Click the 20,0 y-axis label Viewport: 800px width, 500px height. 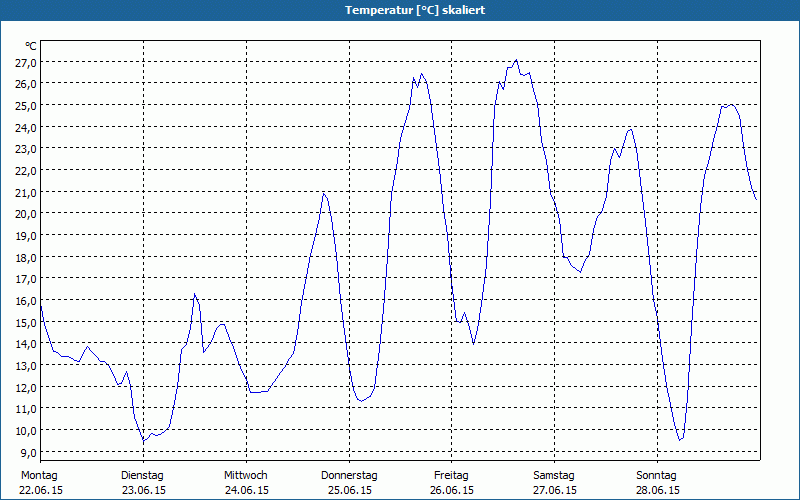click(25, 213)
